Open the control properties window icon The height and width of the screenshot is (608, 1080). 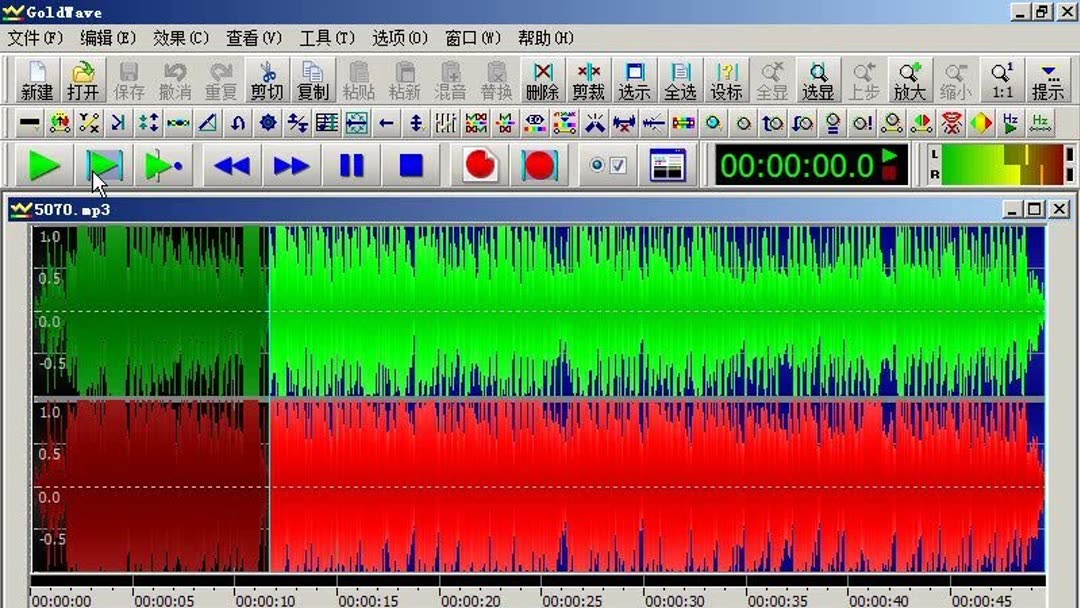point(667,165)
